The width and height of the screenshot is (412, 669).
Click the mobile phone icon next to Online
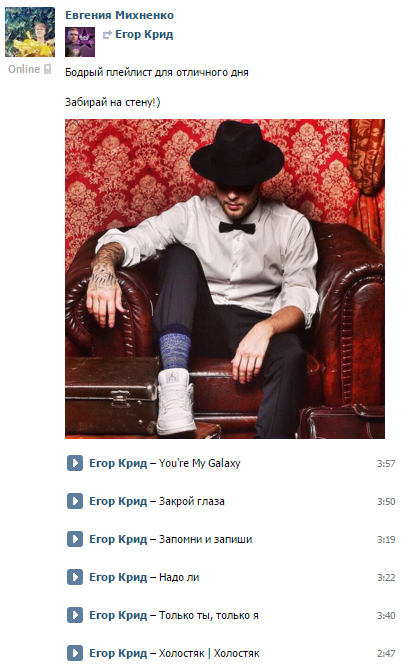click(47, 69)
